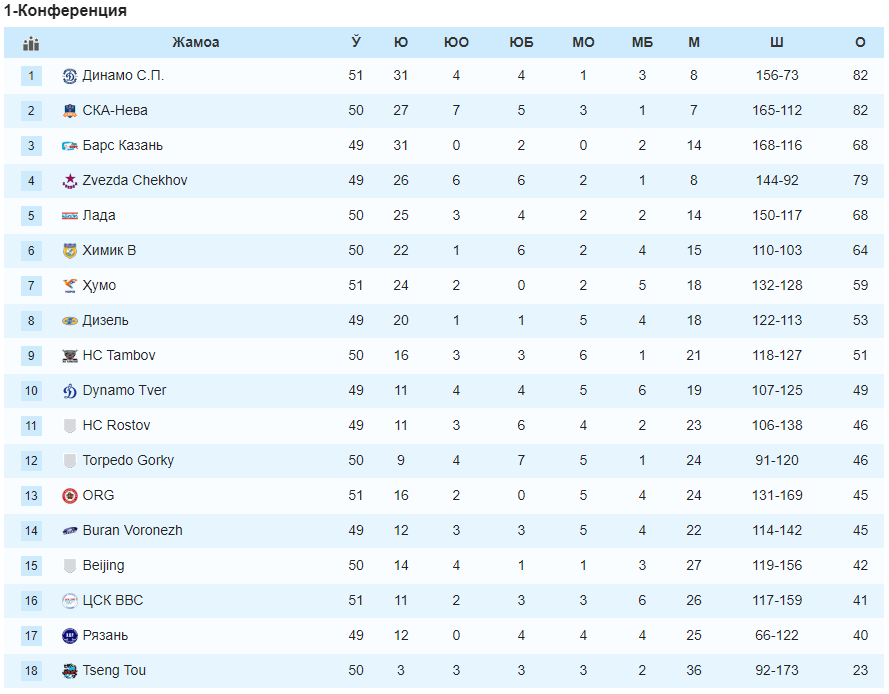889x694 pixels.
Task: Open the Torpedo Gorky team link
Action: coord(128,460)
